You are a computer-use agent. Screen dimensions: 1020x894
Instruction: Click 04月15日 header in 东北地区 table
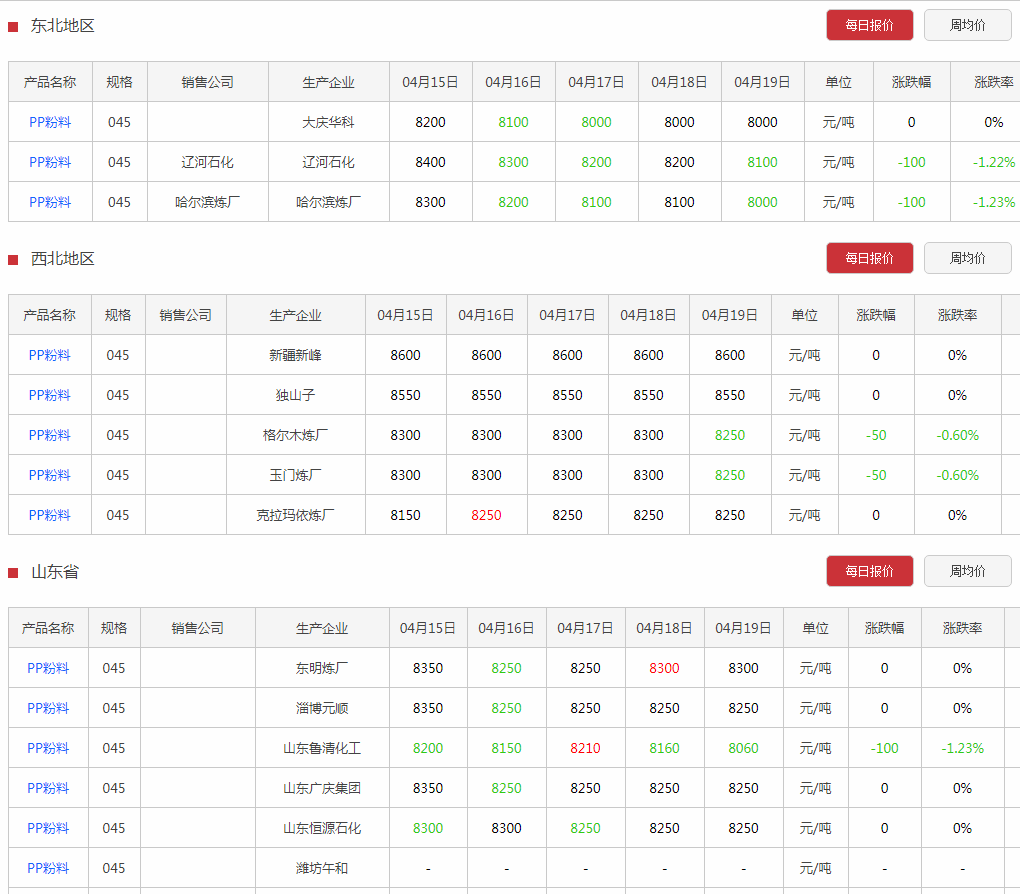(431, 82)
